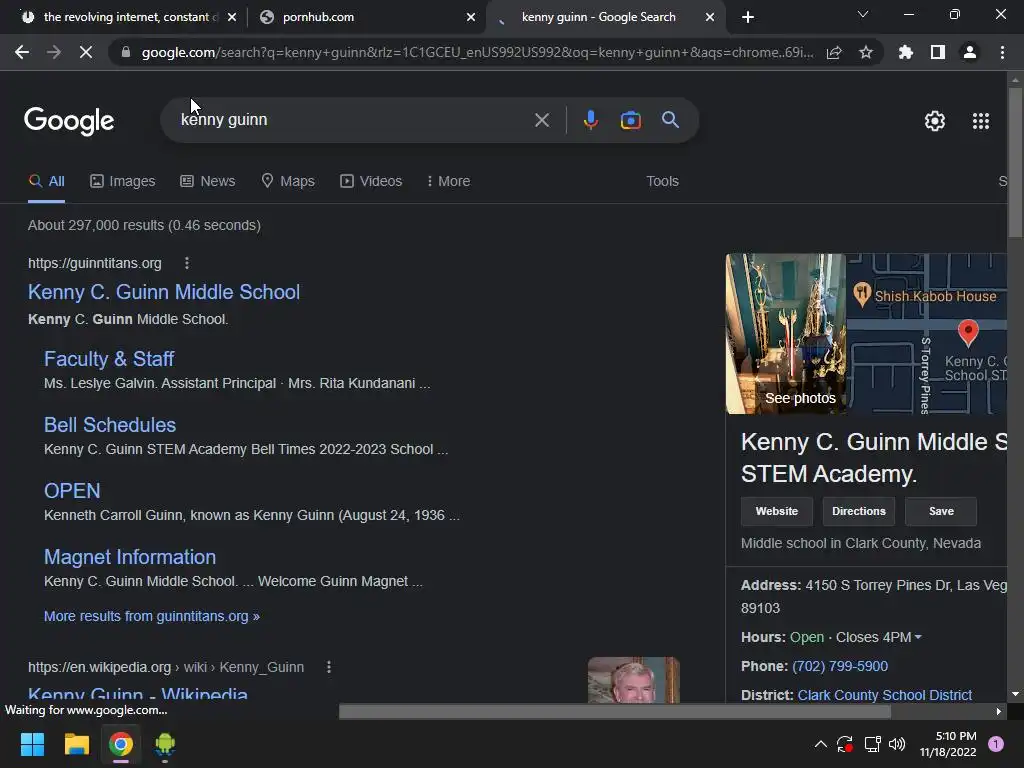Open Clark County School District link

(885, 695)
